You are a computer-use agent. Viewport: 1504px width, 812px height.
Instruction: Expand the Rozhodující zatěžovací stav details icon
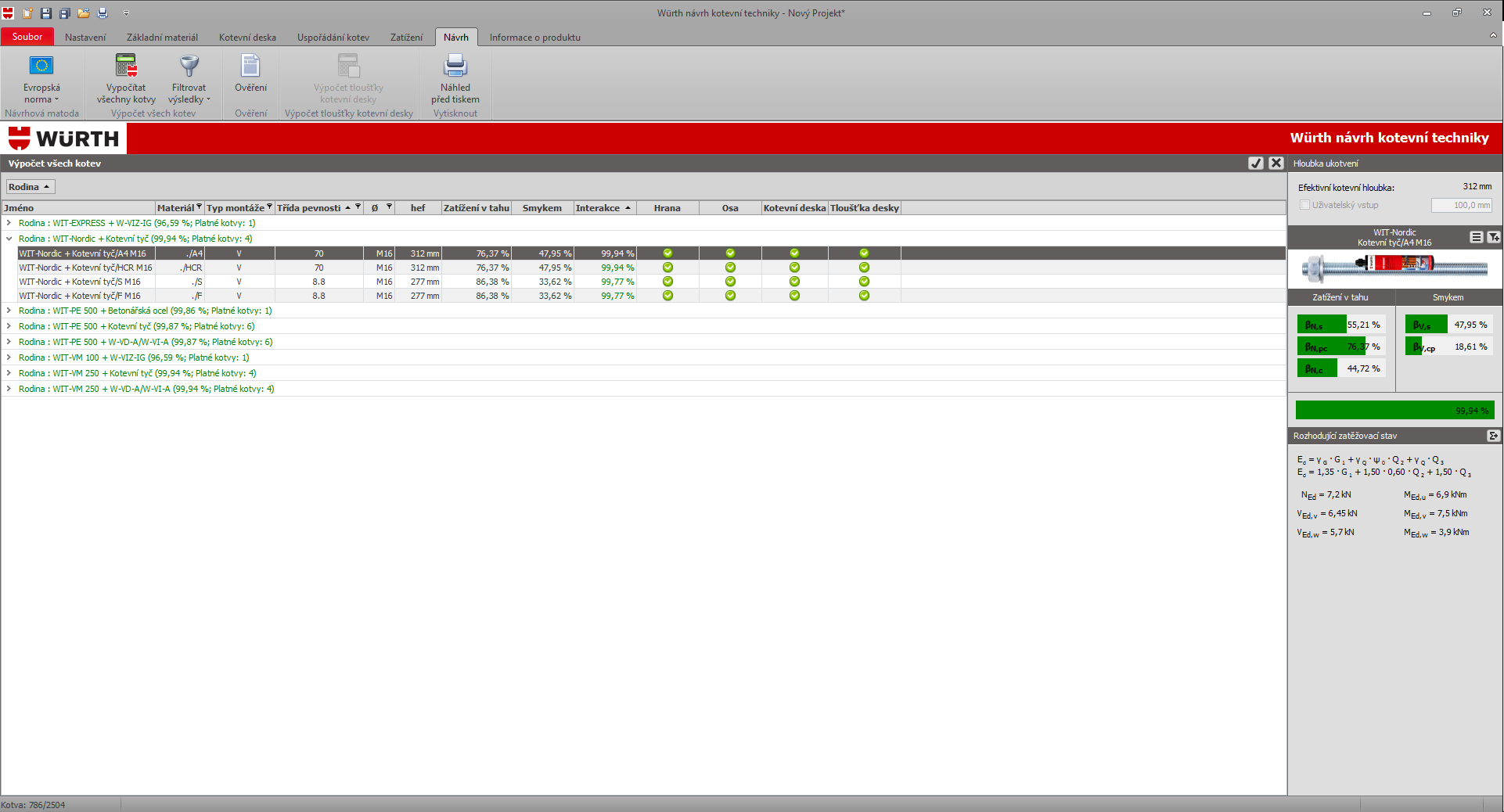pos(1493,436)
